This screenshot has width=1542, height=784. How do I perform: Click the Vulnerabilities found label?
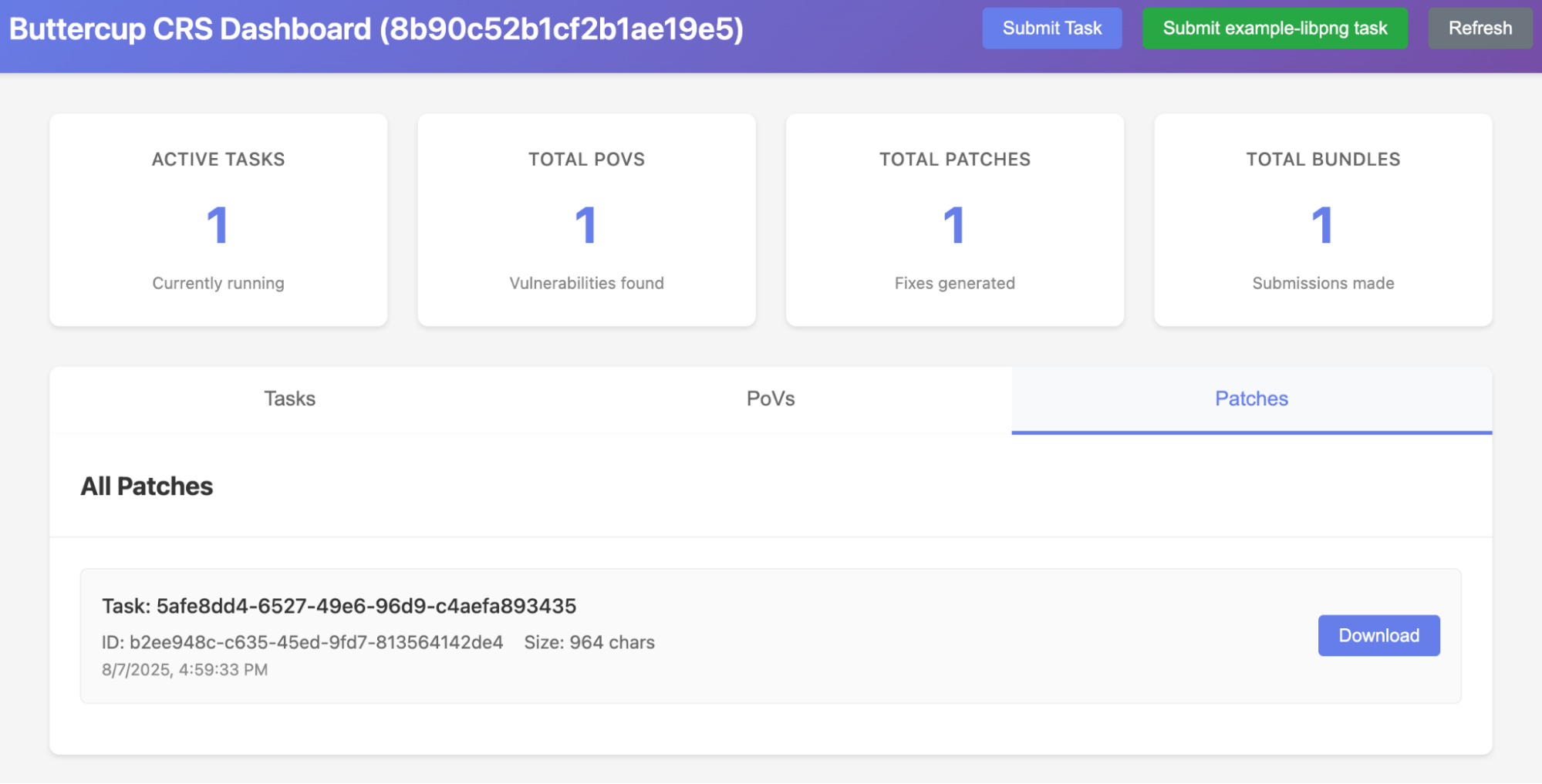pyautogui.click(x=586, y=283)
